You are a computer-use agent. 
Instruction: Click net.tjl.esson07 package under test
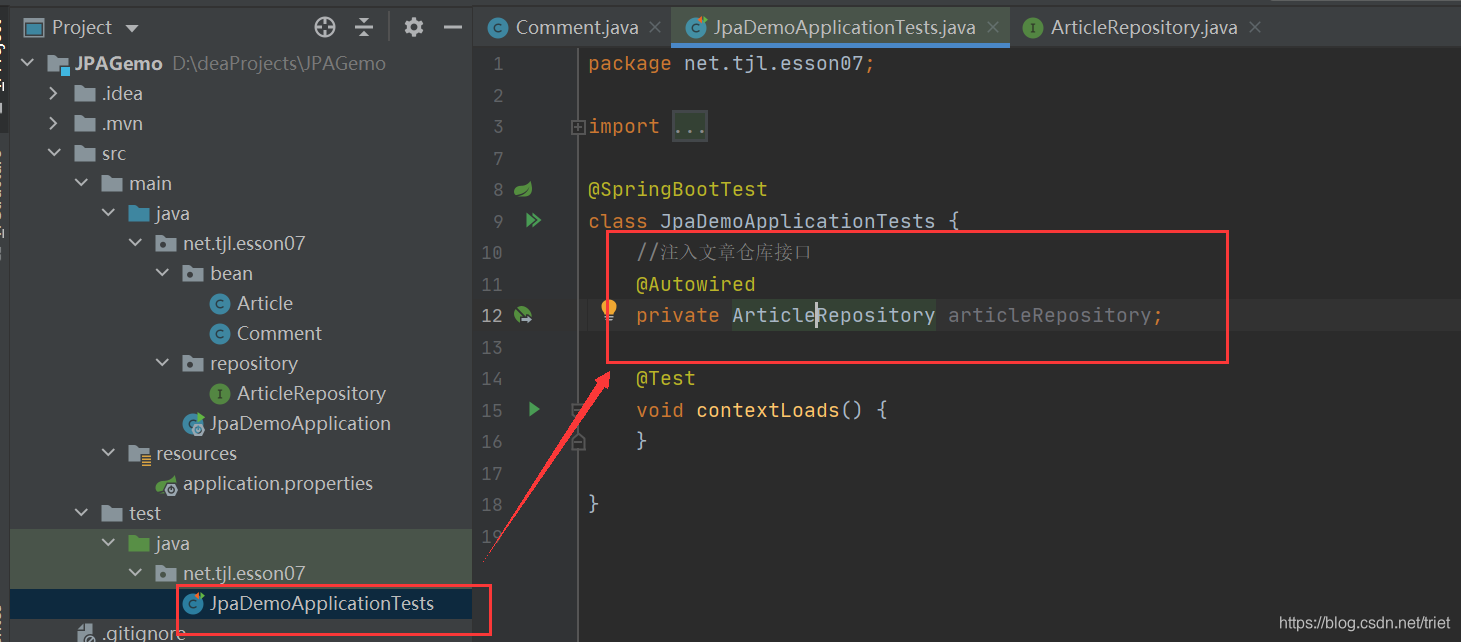pos(230,573)
